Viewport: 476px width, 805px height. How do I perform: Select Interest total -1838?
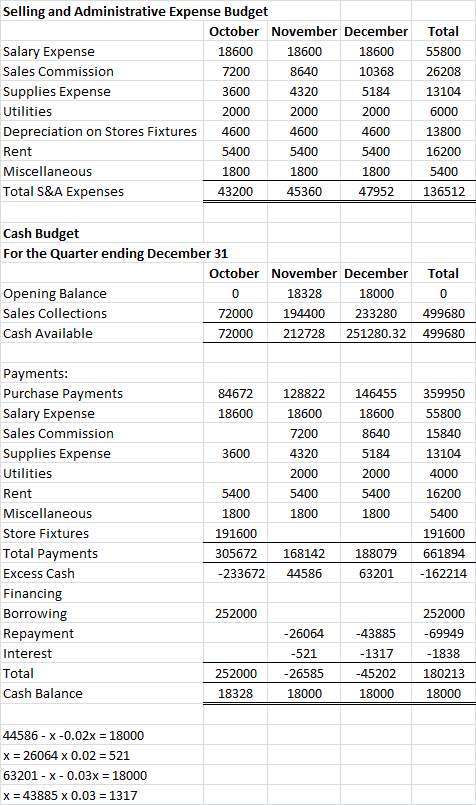[444, 654]
